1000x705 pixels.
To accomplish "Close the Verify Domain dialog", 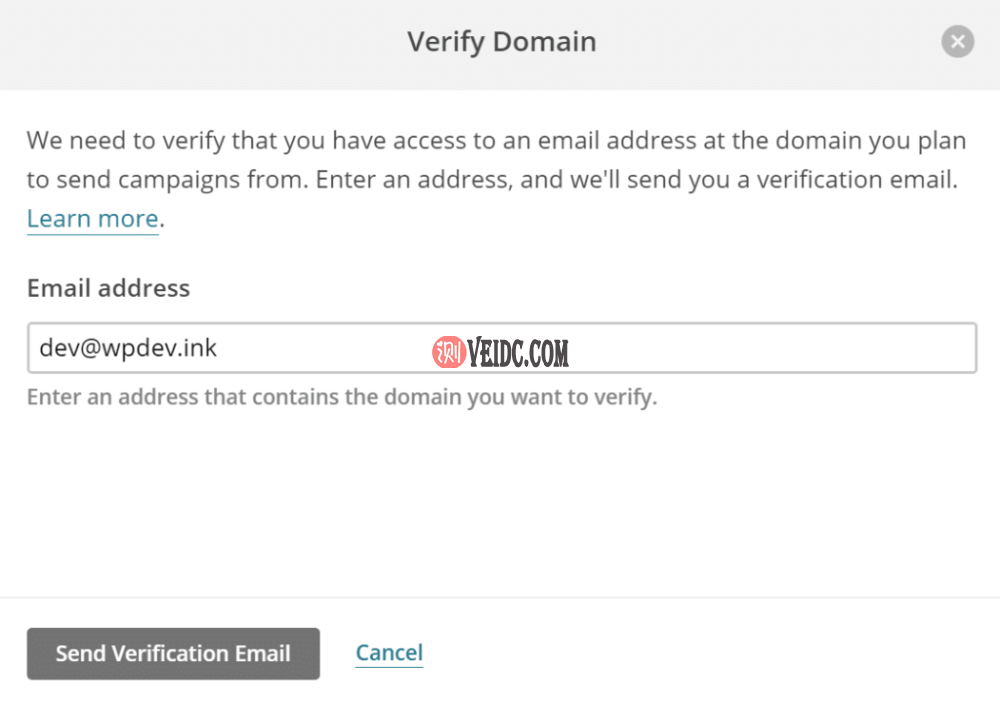I will [957, 42].
